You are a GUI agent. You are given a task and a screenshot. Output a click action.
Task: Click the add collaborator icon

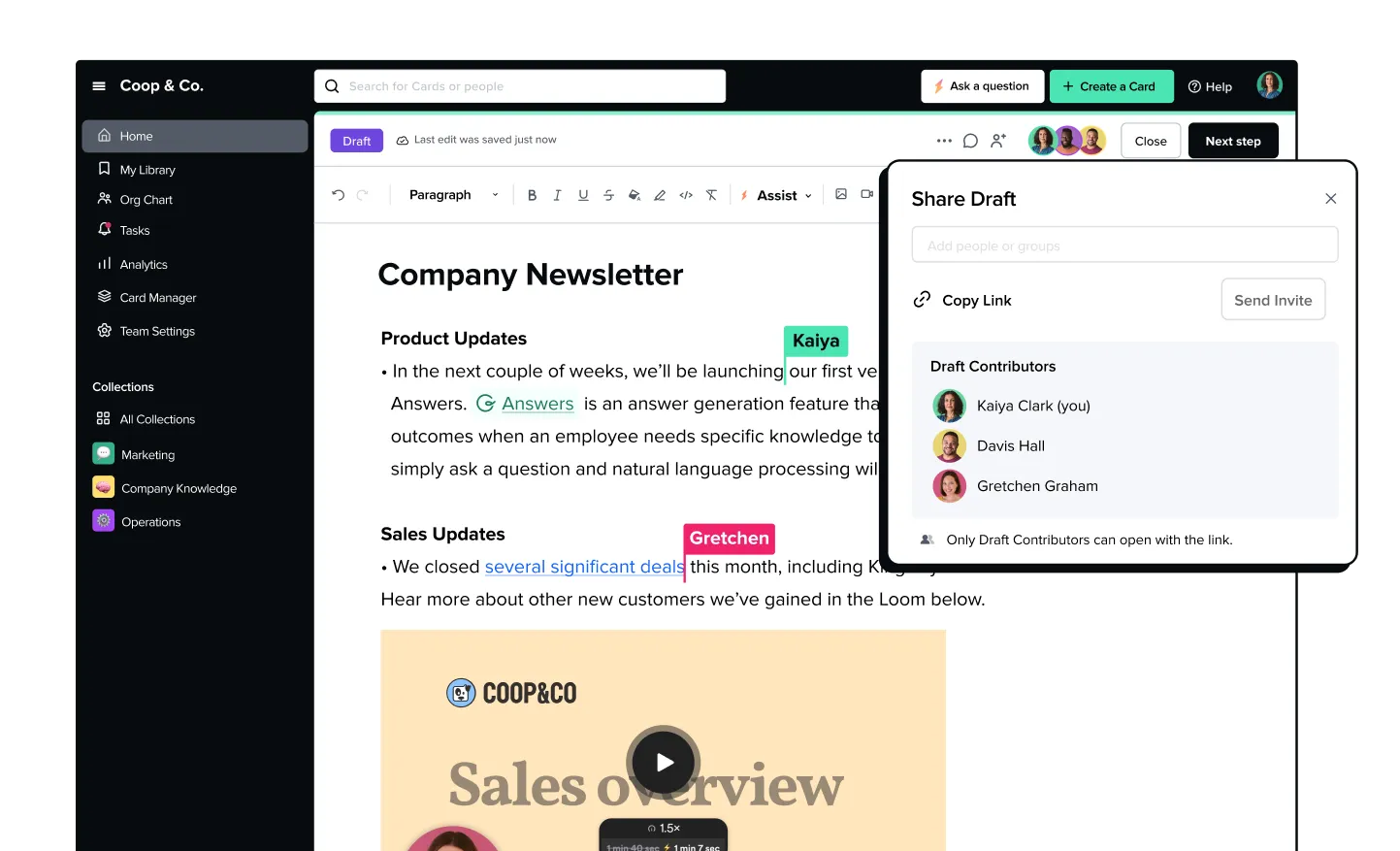point(998,141)
